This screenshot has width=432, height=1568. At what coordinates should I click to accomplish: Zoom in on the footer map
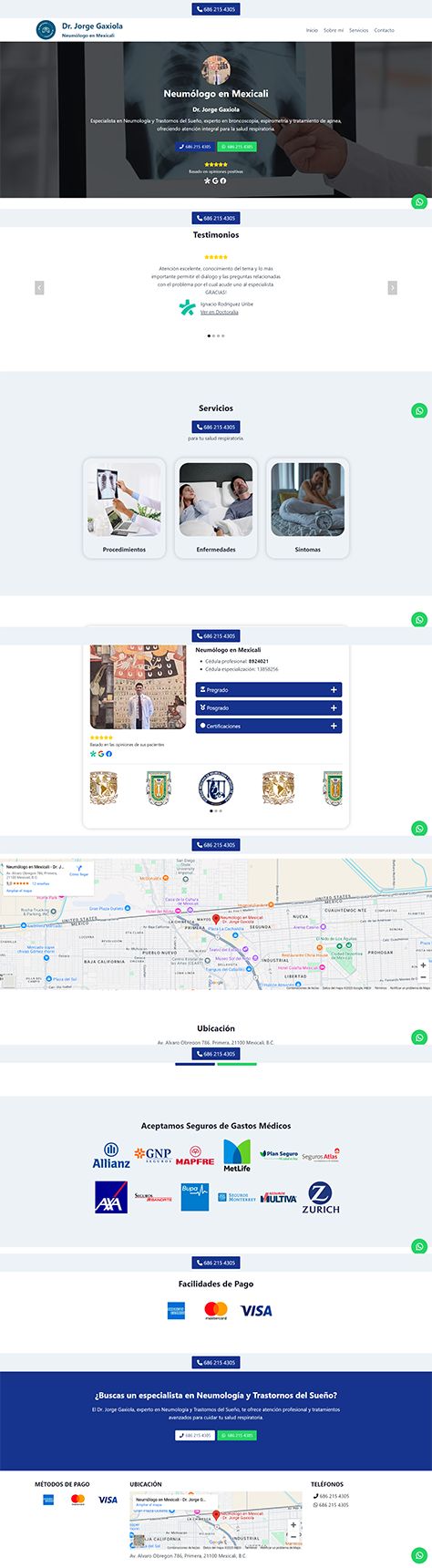tap(293, 1524)
